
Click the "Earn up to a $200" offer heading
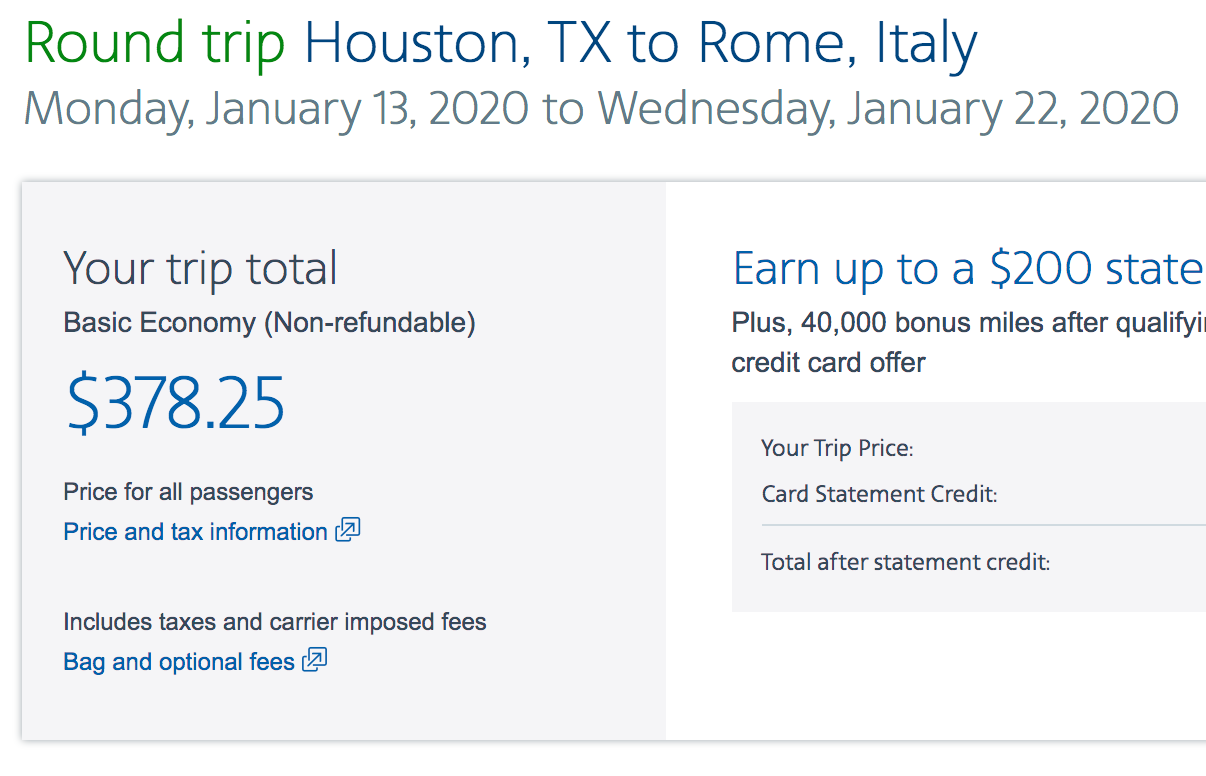967,270
